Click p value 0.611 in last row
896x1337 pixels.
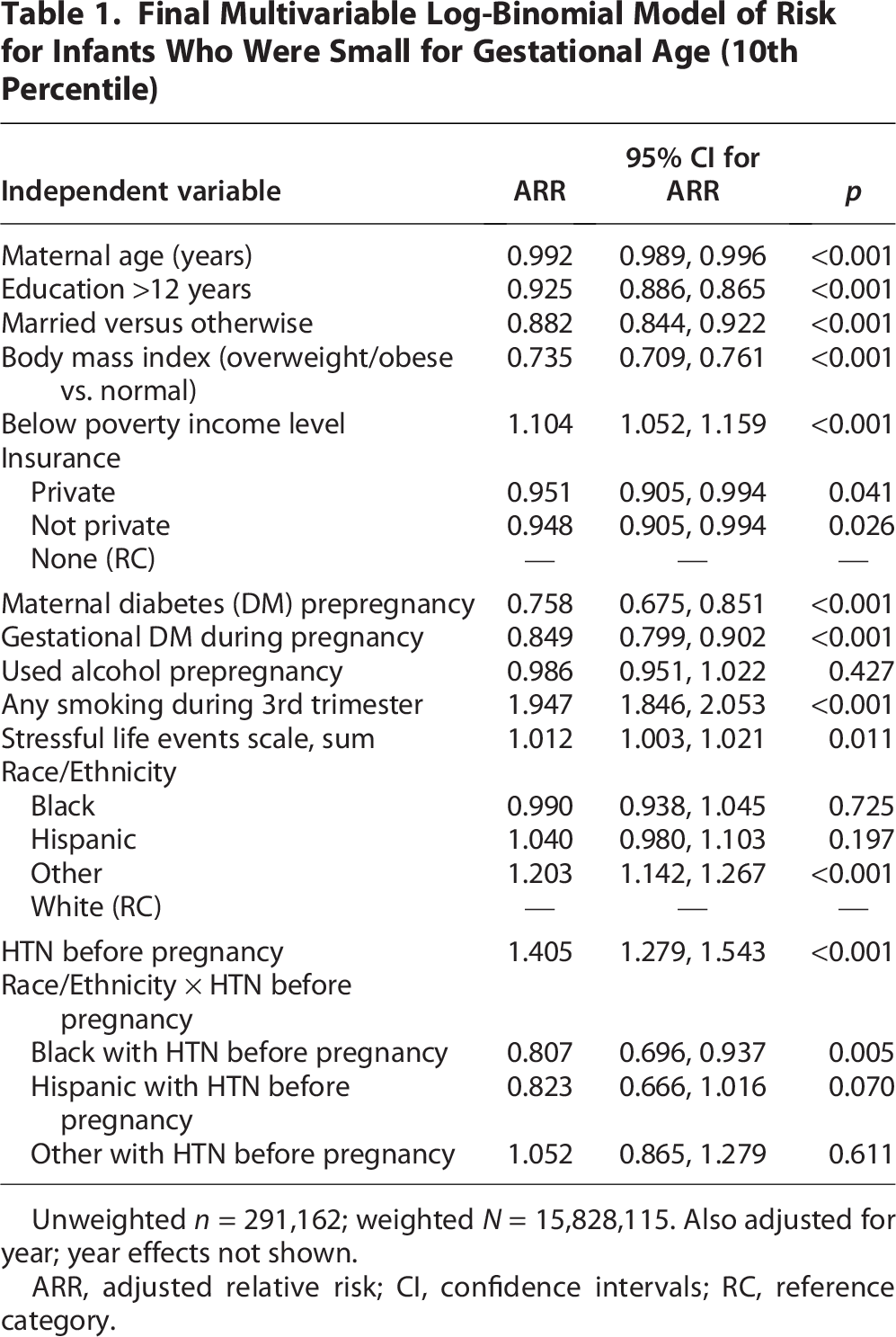pos(861,1154)
